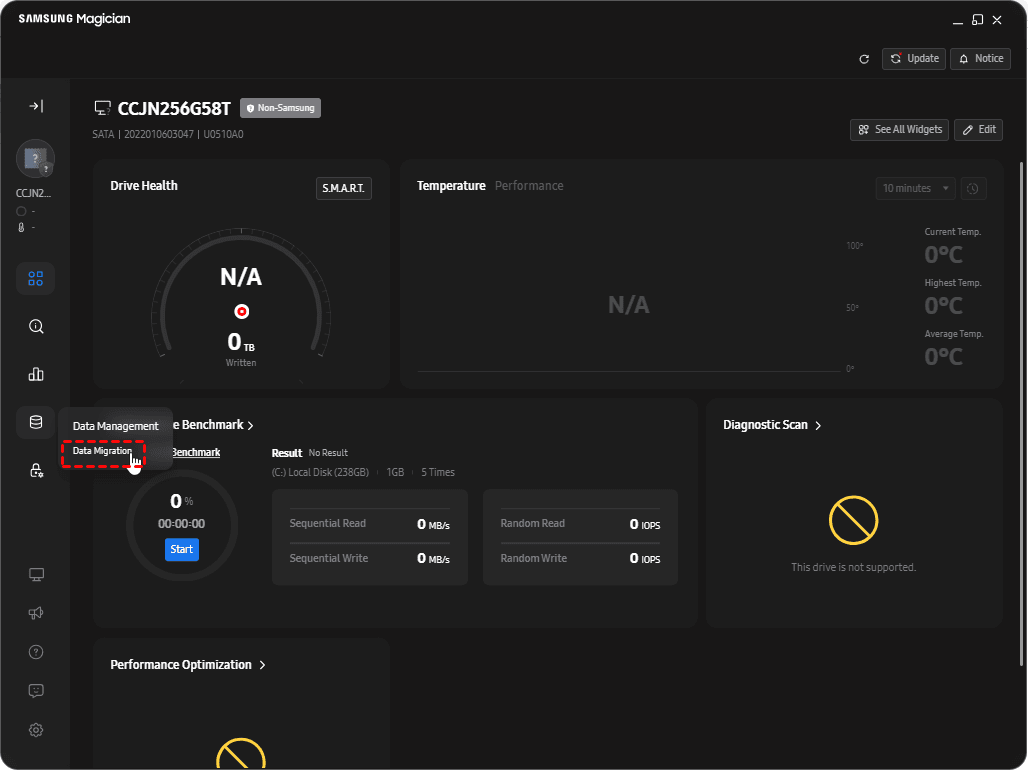The width and height of the screenshot is (1028, 771).
Task: Click the megaphone announcements icon in sidebar
Action: pos(36,613)
